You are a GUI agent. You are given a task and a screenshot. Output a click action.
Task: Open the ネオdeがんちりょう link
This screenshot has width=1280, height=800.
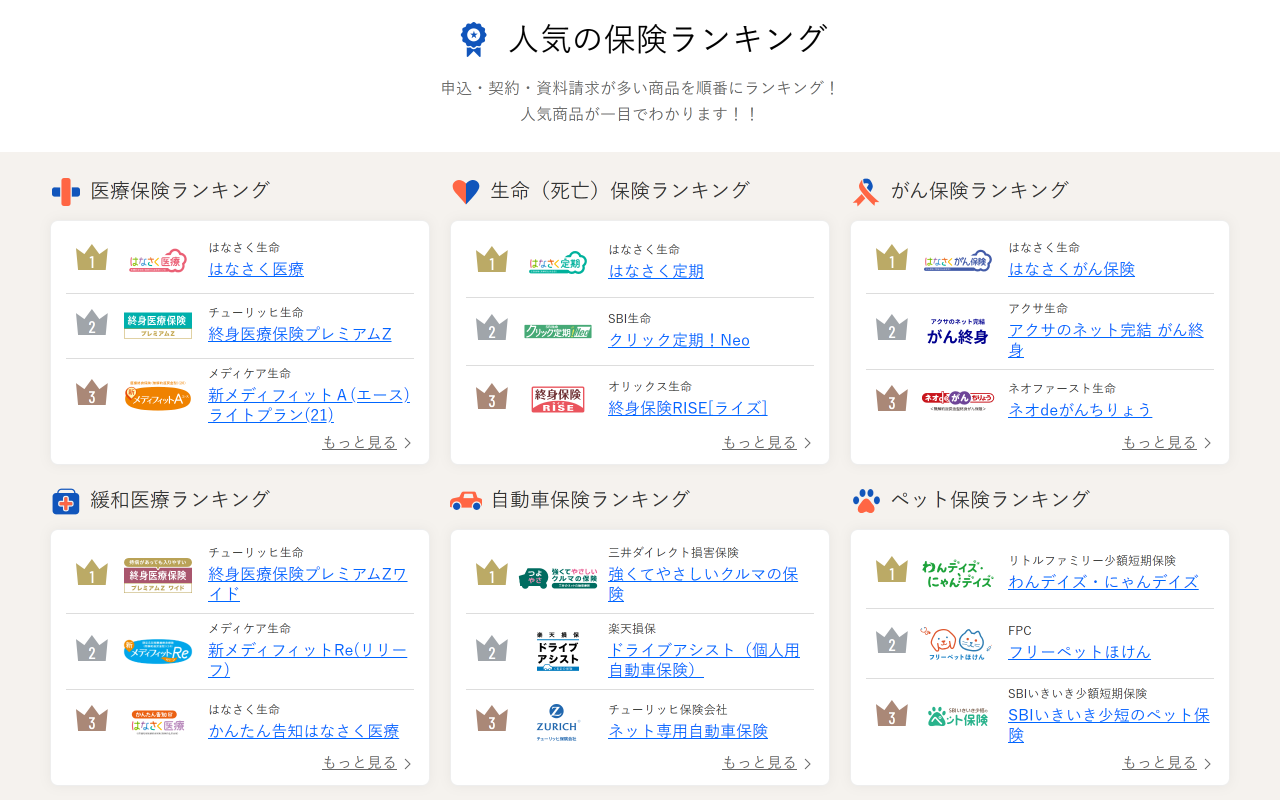1080,409
